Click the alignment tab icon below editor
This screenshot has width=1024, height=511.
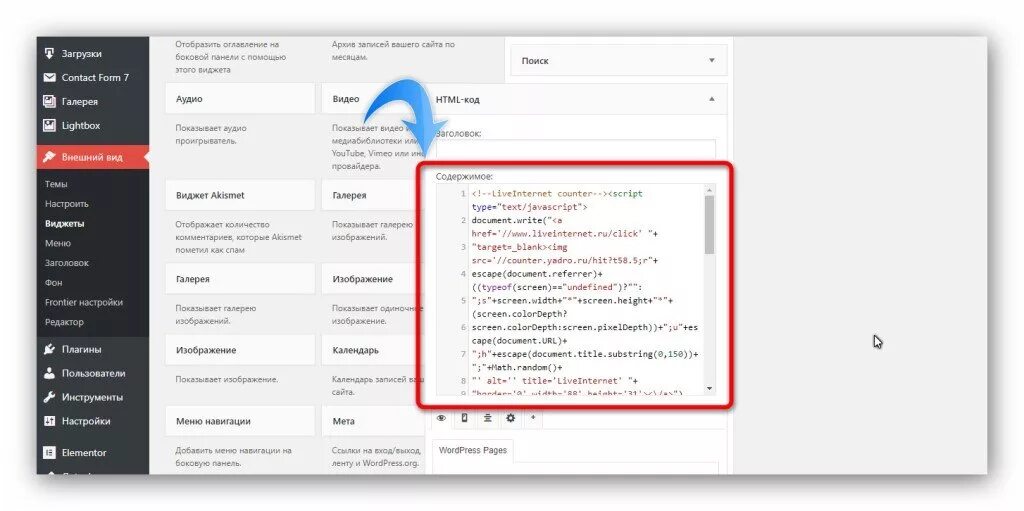coord(488,418)
